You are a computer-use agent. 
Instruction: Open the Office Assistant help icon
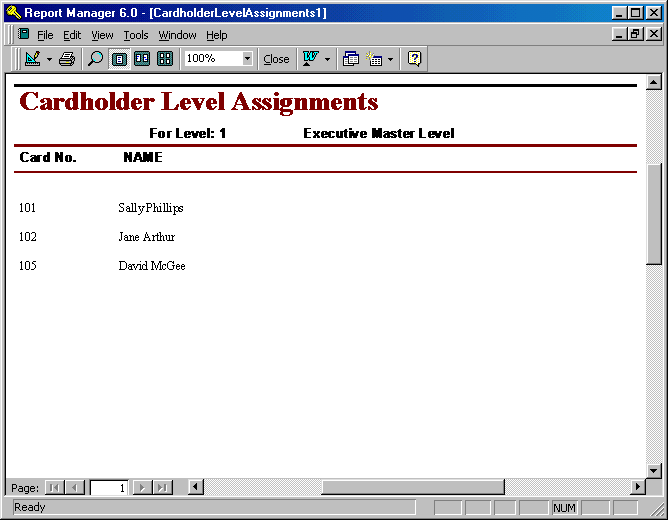415,59
